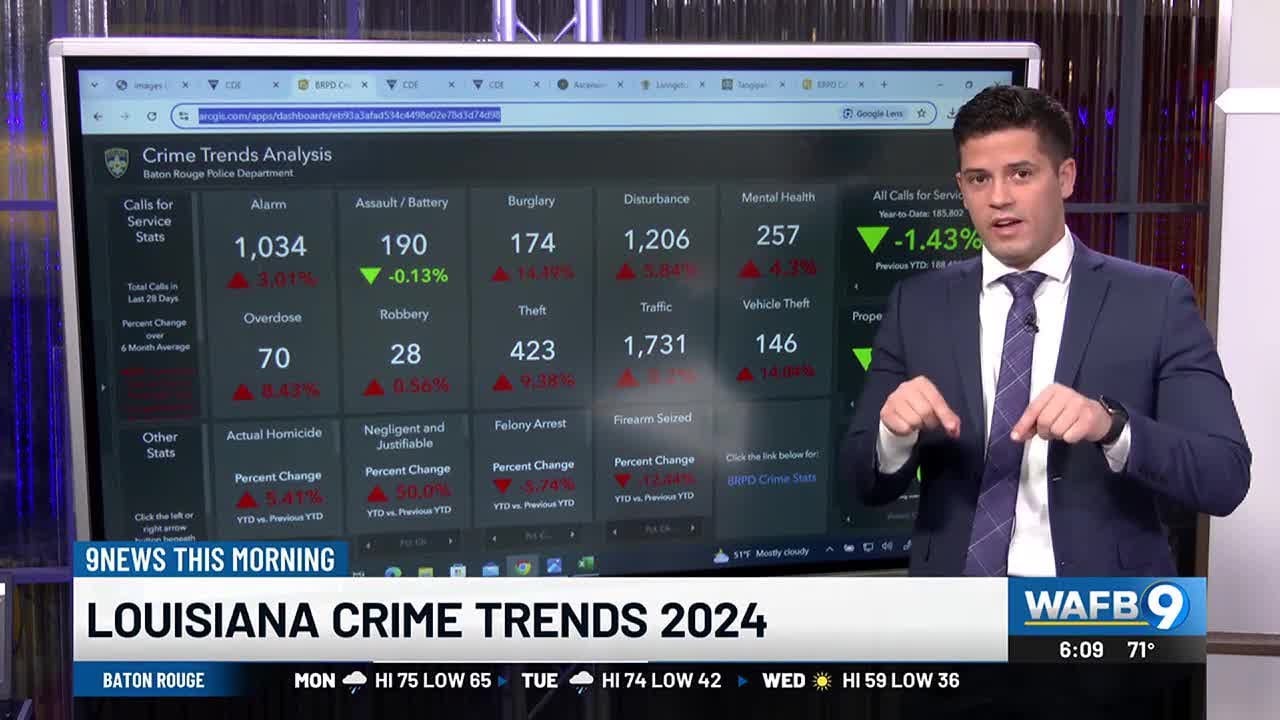The width and height of the screenshot is (1280, 720).
Task: Click the Disturbance value 1,206
Action: coord(656,239)
